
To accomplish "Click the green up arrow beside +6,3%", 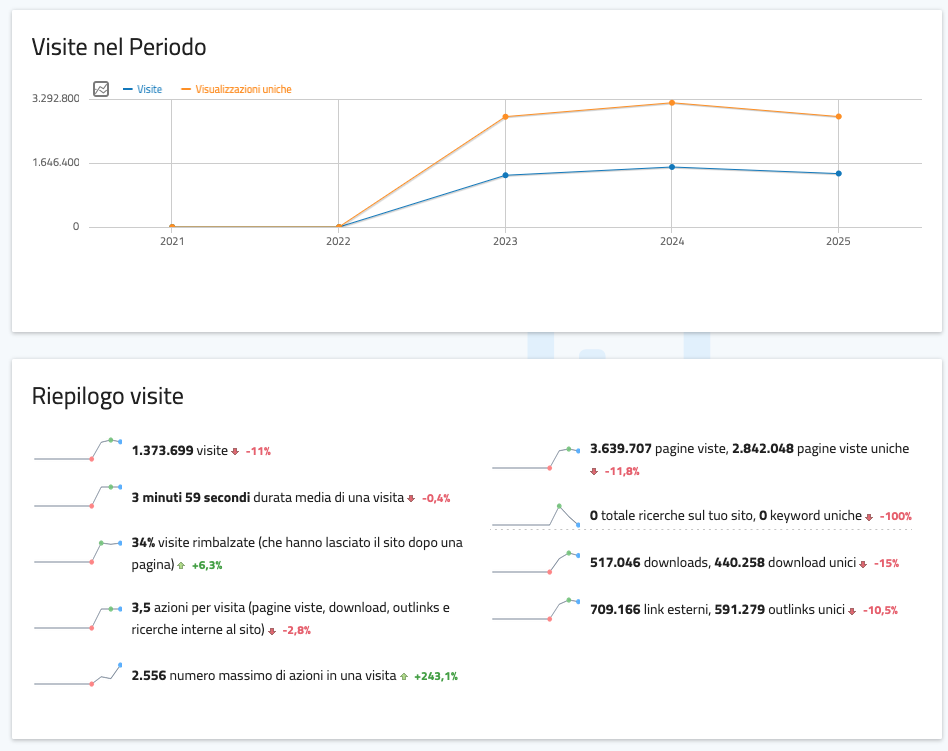I will coord(181,566).
